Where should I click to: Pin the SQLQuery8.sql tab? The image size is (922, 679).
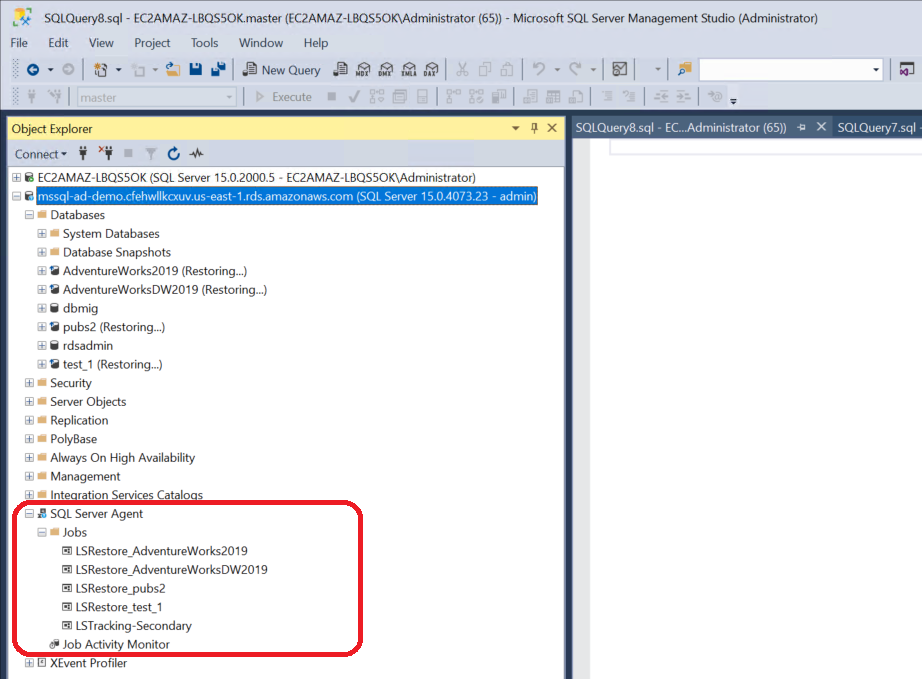click(801, 128)
